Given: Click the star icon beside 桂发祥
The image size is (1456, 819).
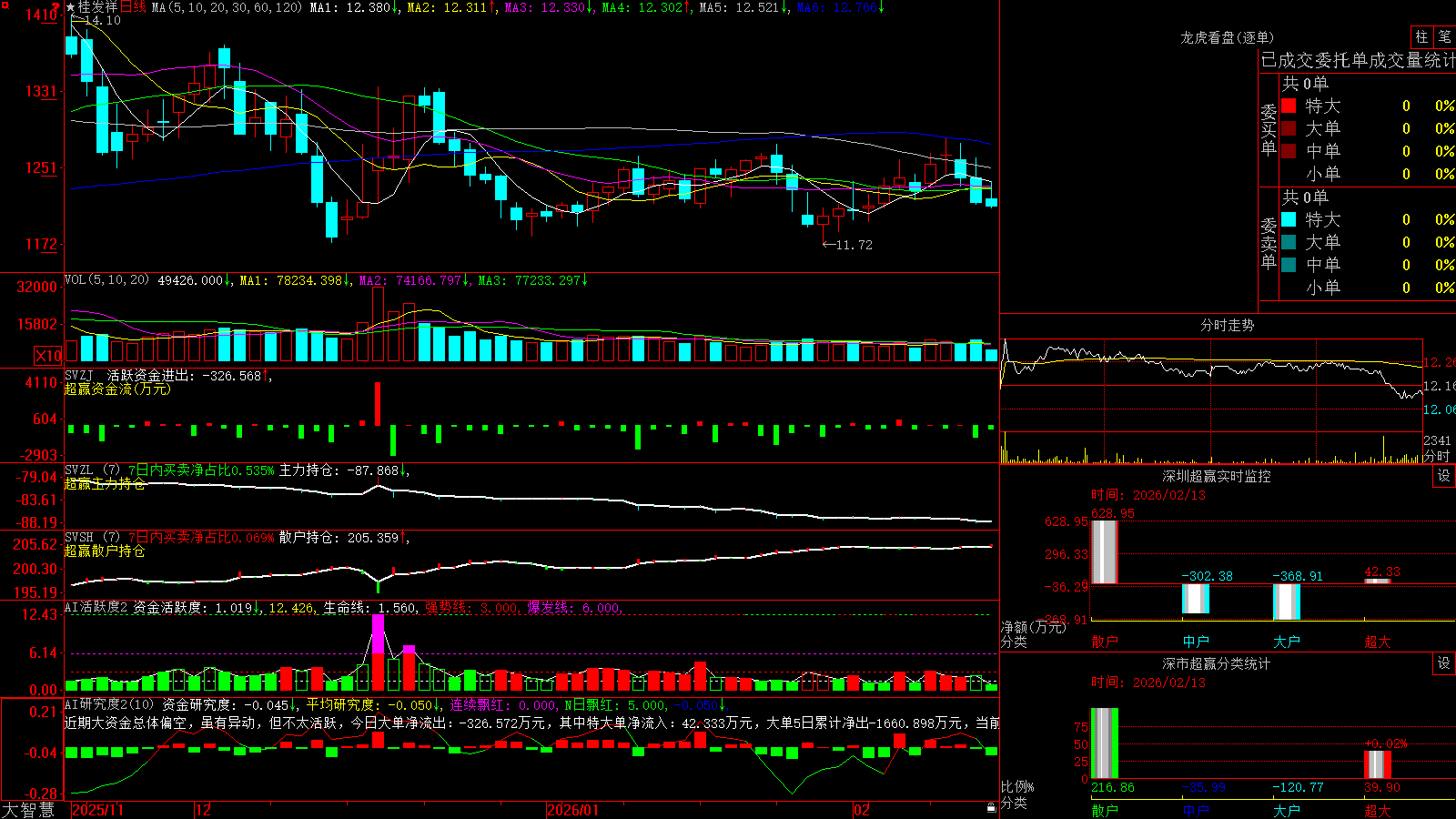Looking at the screenshot, I should [x=70, y=7].
